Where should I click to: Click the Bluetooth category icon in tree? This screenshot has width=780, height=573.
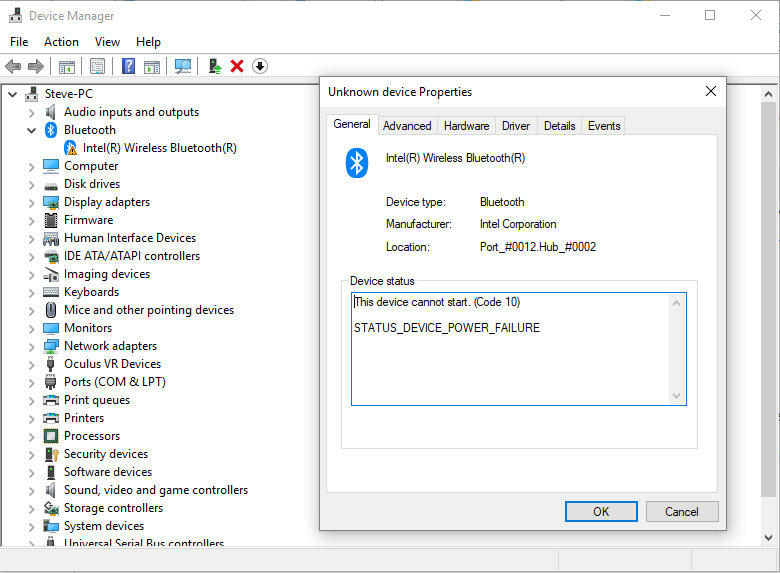(x=51, y=130)
